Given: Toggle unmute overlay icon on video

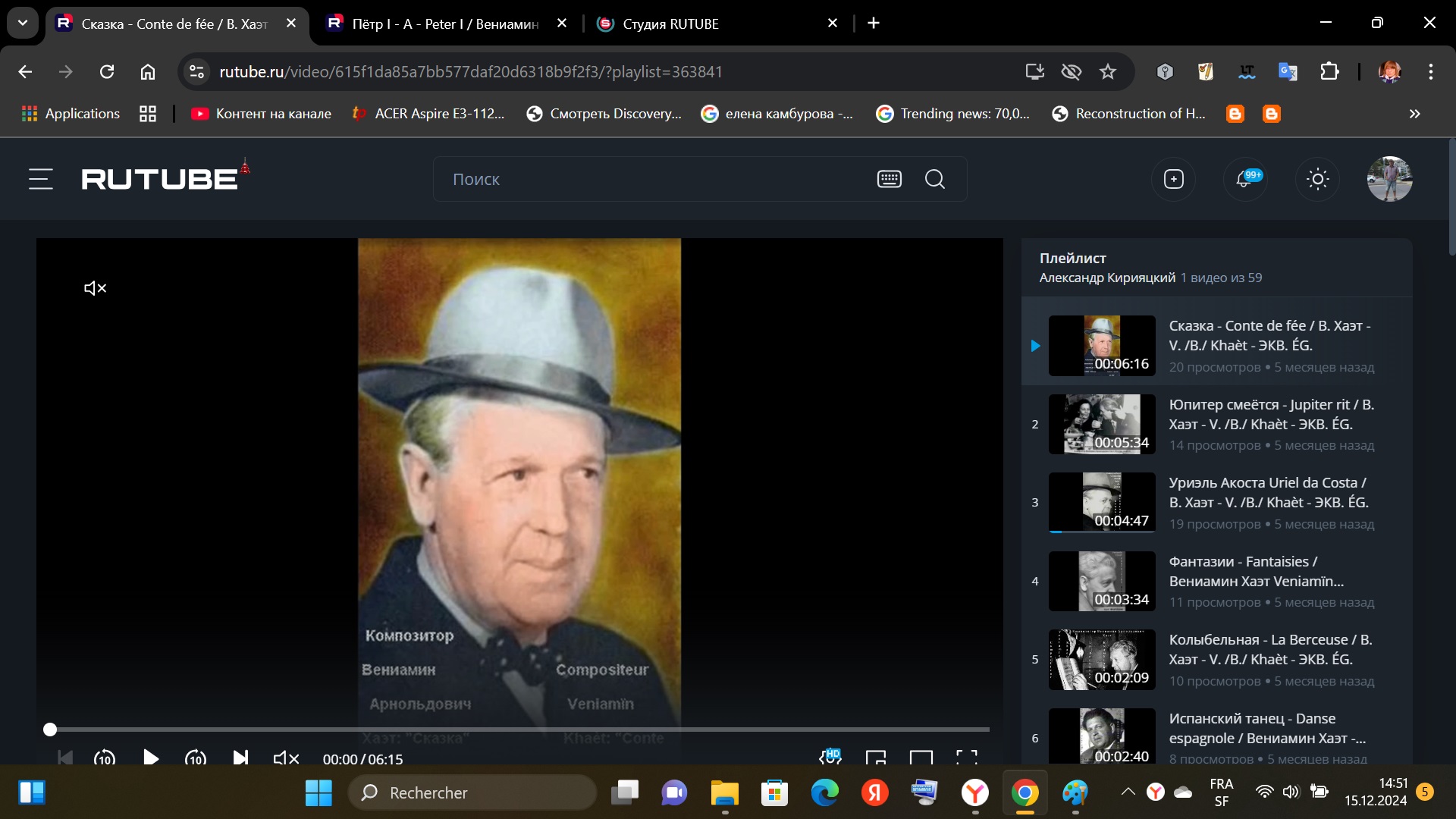Looking at the screenshot, I should (x=95, y=288).
